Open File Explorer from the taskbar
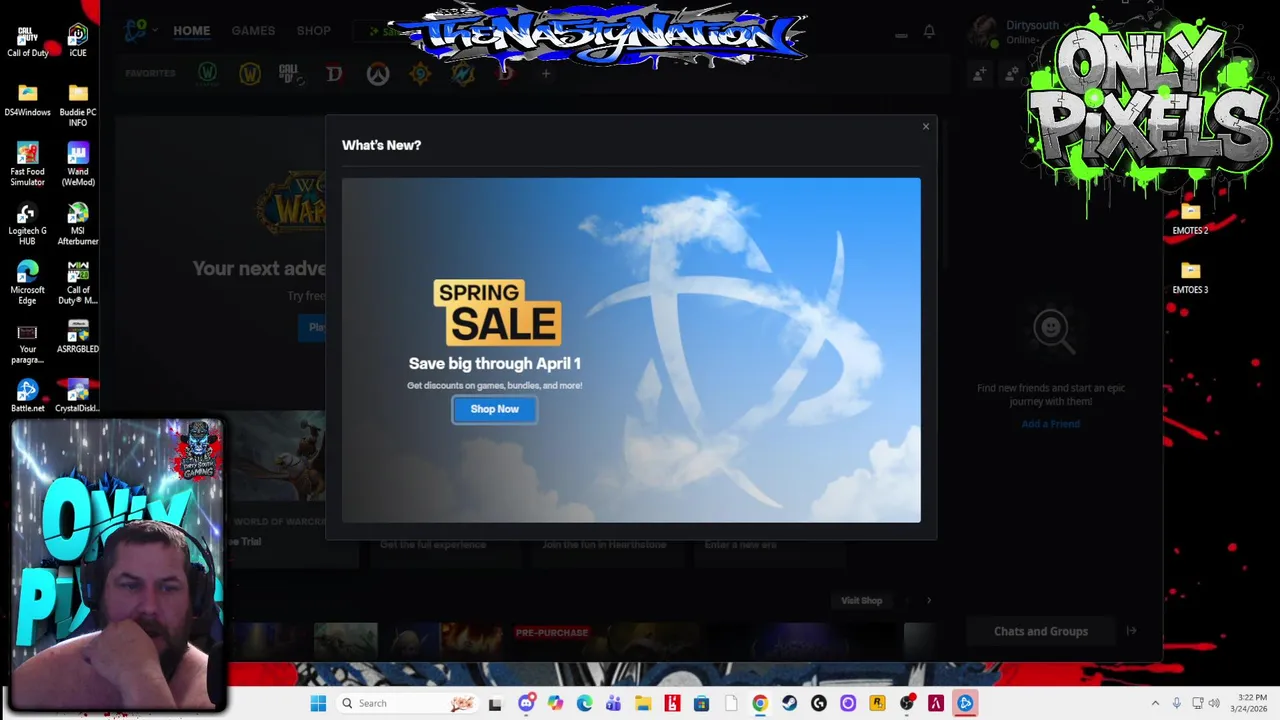The width and height of the screenshot is (1280, 720). click(x=643, y=703)
